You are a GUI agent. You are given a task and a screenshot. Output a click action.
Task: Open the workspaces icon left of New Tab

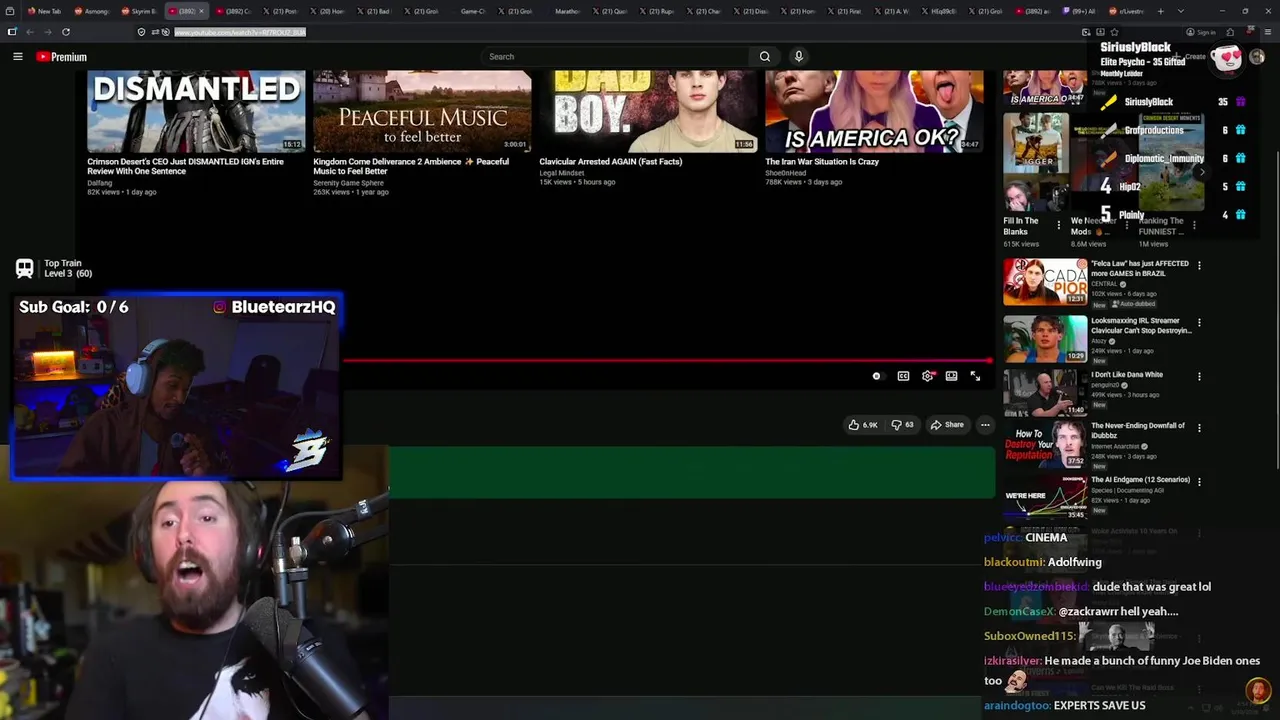pos(12,11)
